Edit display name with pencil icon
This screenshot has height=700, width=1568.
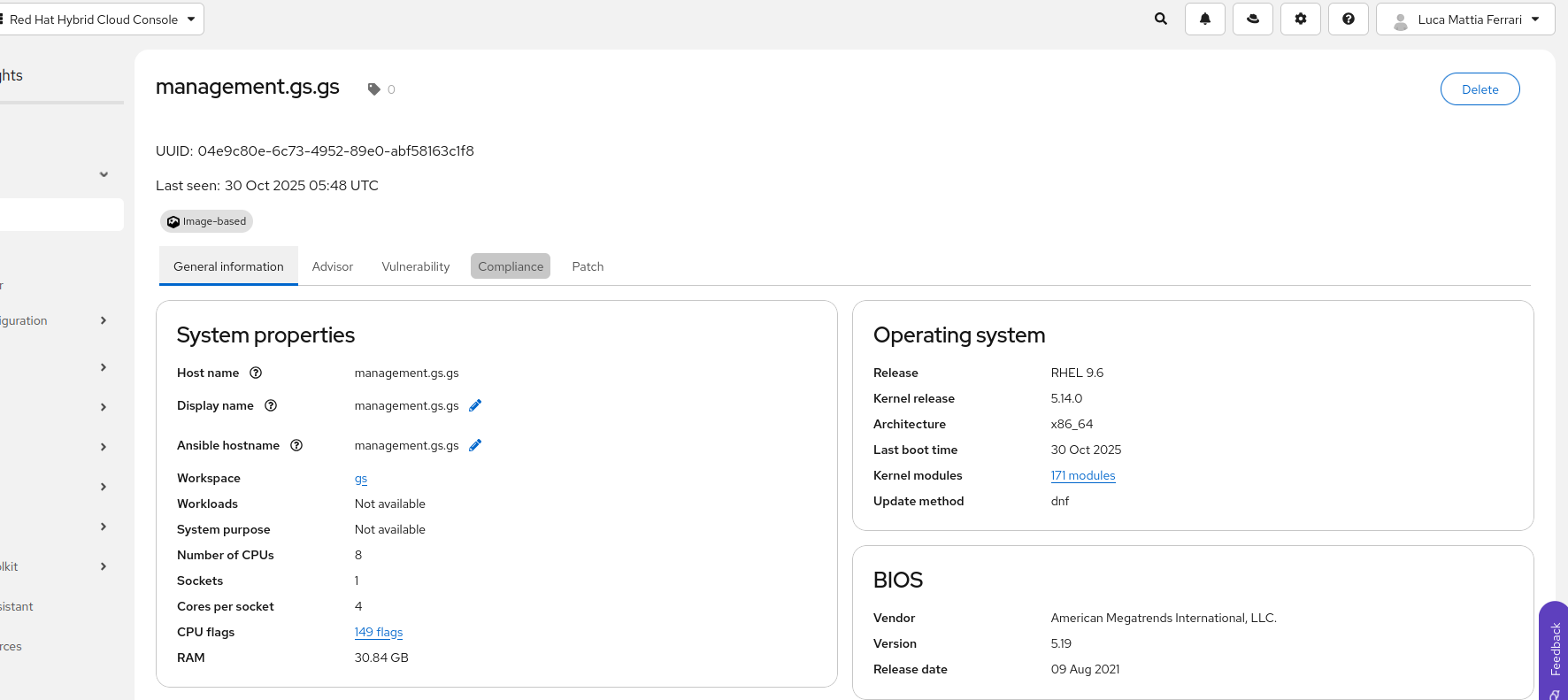475,405
